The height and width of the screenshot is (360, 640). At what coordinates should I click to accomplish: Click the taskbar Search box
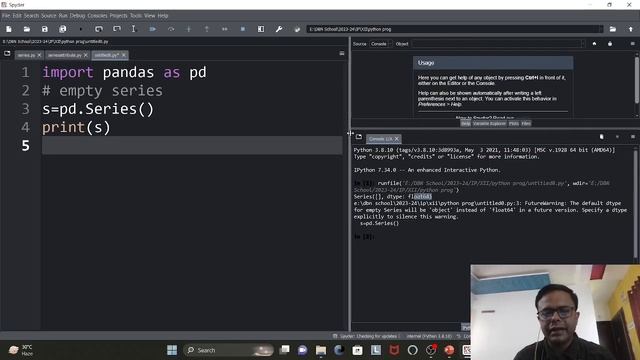pos(229,350)
